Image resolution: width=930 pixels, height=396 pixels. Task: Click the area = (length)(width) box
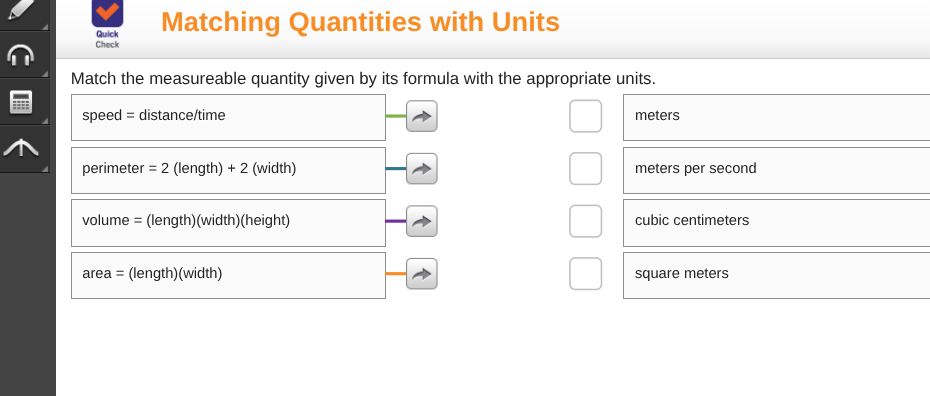click(x=228, y=275)
